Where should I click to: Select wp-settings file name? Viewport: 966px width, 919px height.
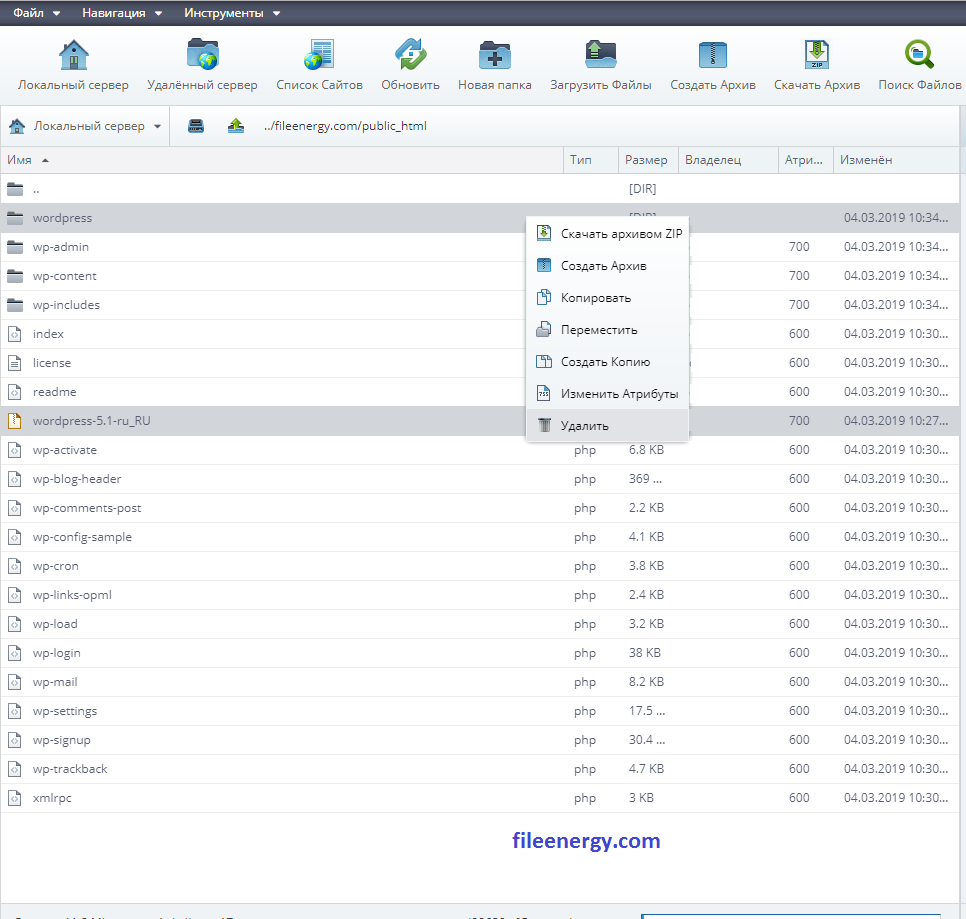point(65,711)
